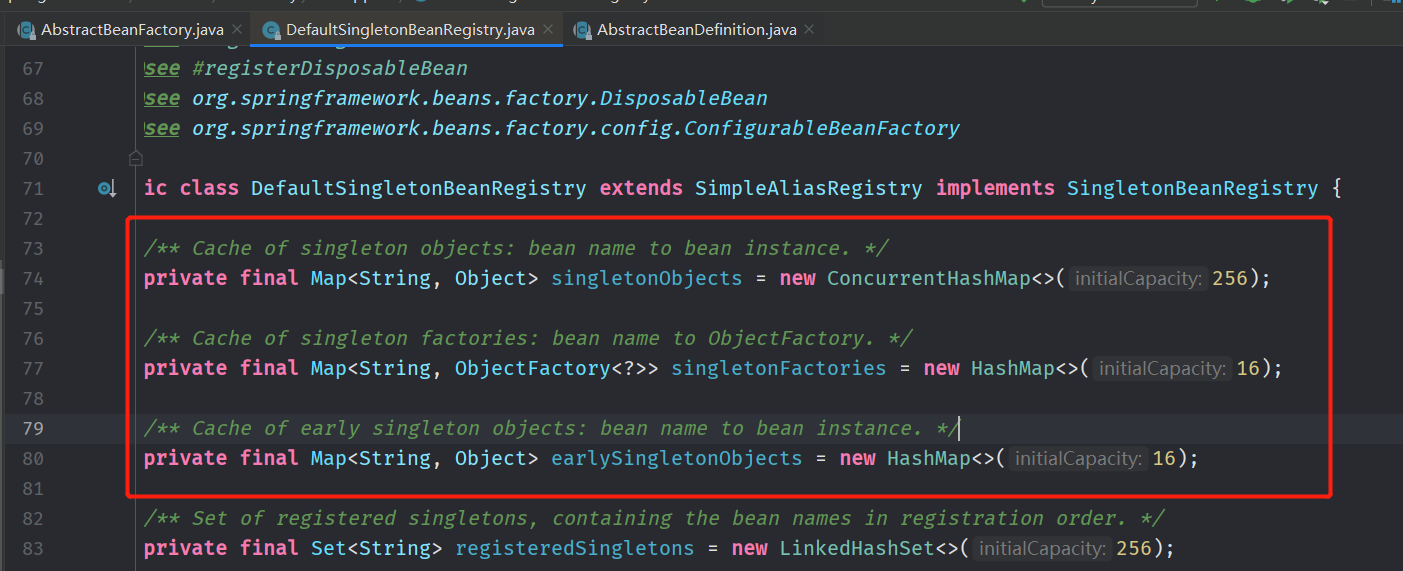The width and height of the screenshot is (1403, 571).
Task: Click line number 74 in the gutter
Action: click(x=32, y=278)
